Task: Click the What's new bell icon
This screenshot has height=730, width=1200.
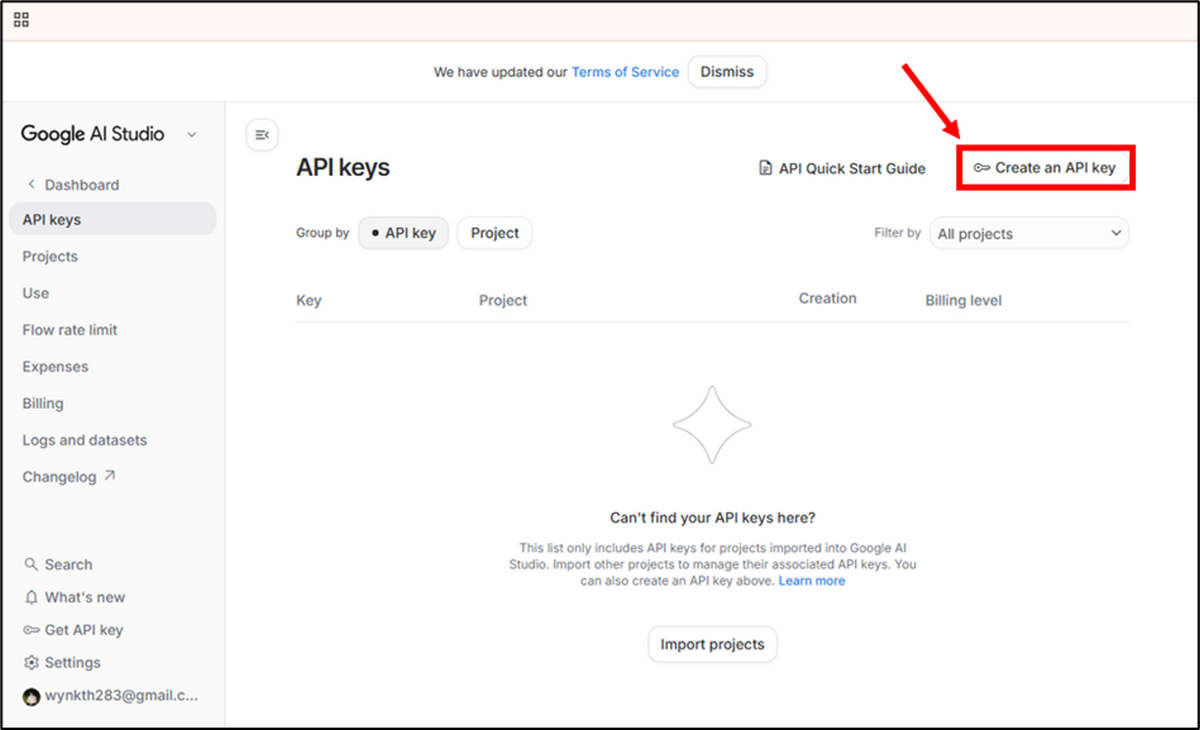Action: coord(34,597)
